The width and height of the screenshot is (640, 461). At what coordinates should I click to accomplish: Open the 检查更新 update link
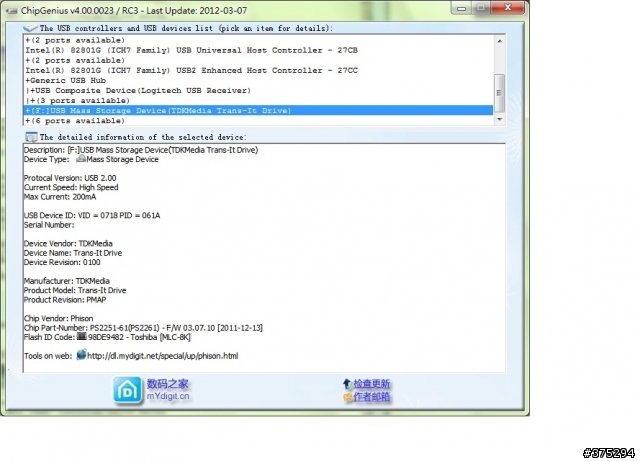371,384
